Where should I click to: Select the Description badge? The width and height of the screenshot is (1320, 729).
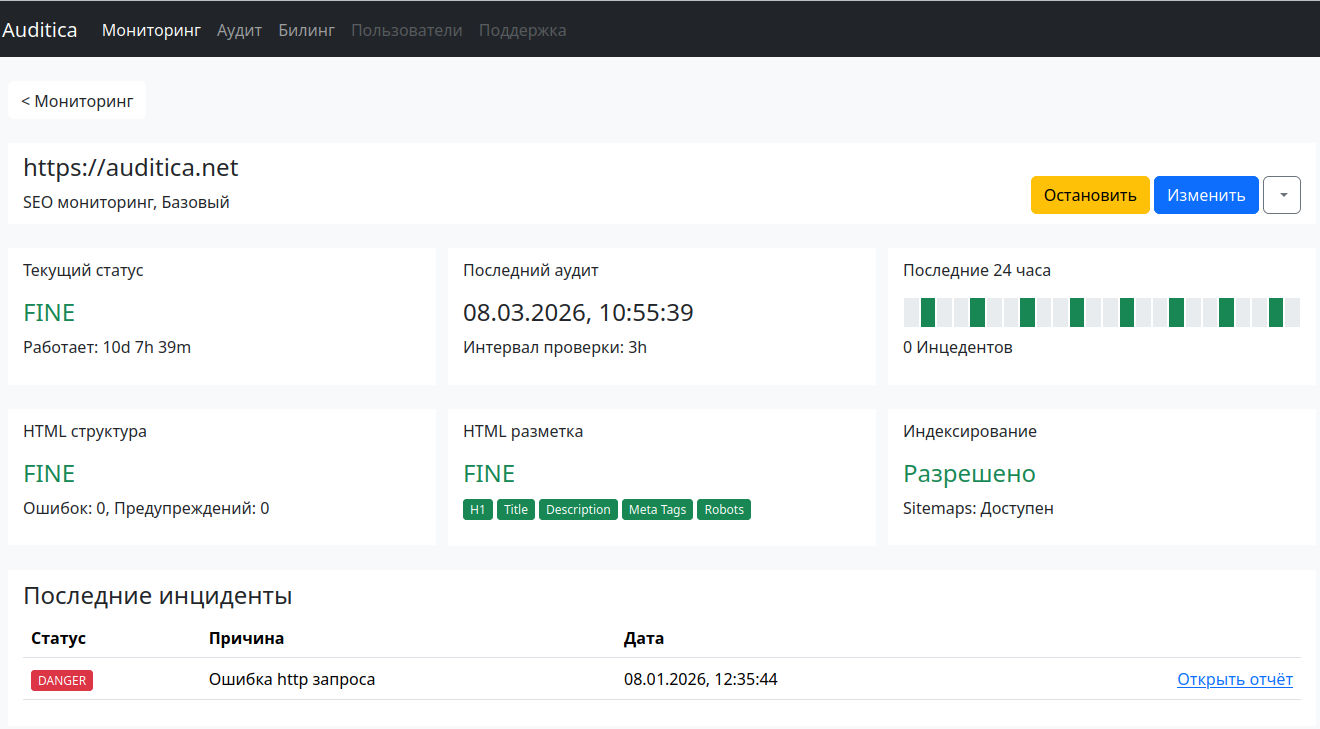click(578, 509)
